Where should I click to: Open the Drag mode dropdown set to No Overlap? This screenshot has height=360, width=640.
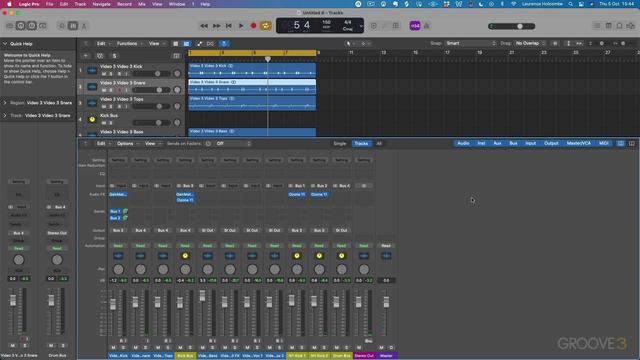click(530, 43)
